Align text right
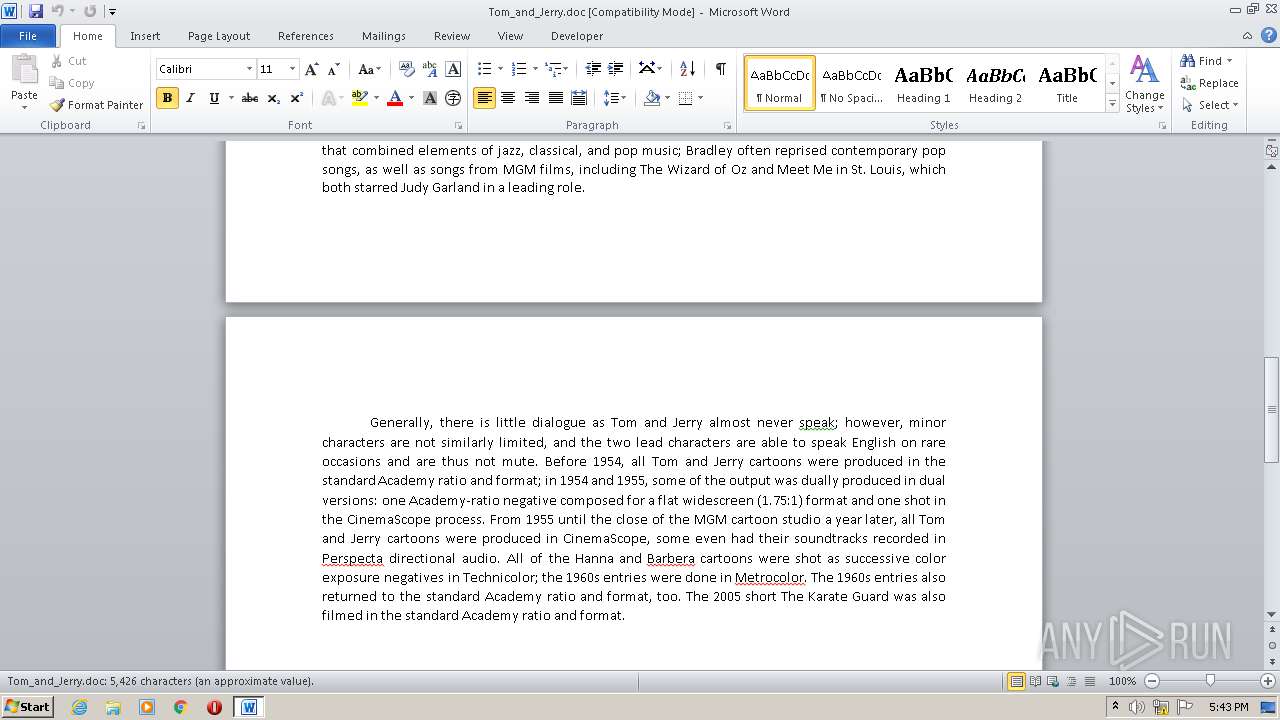 (x=532, y=98)
